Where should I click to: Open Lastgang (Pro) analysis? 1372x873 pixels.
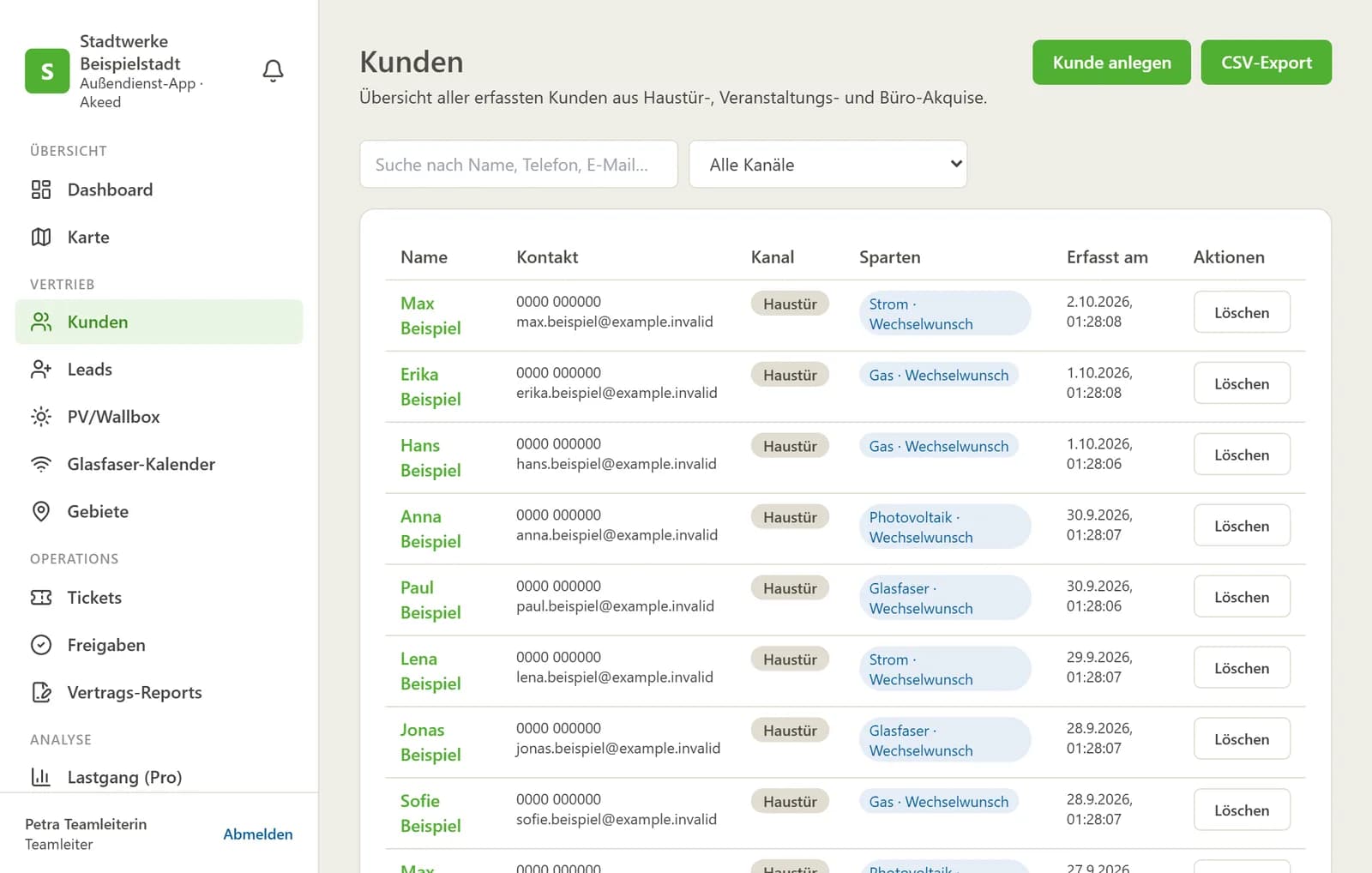tap(159, 777)
